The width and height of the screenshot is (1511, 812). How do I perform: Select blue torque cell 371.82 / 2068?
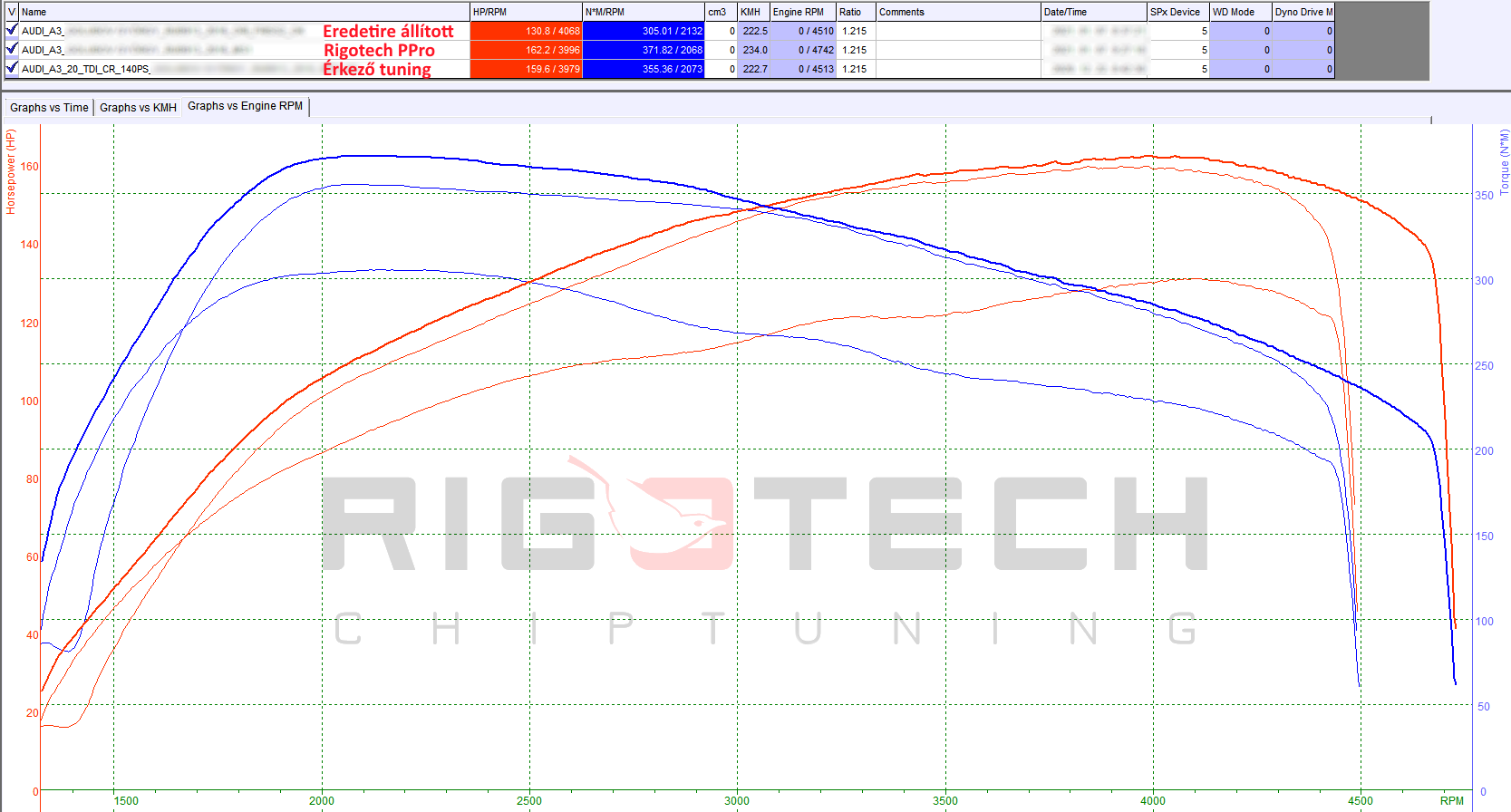[644, 50]
